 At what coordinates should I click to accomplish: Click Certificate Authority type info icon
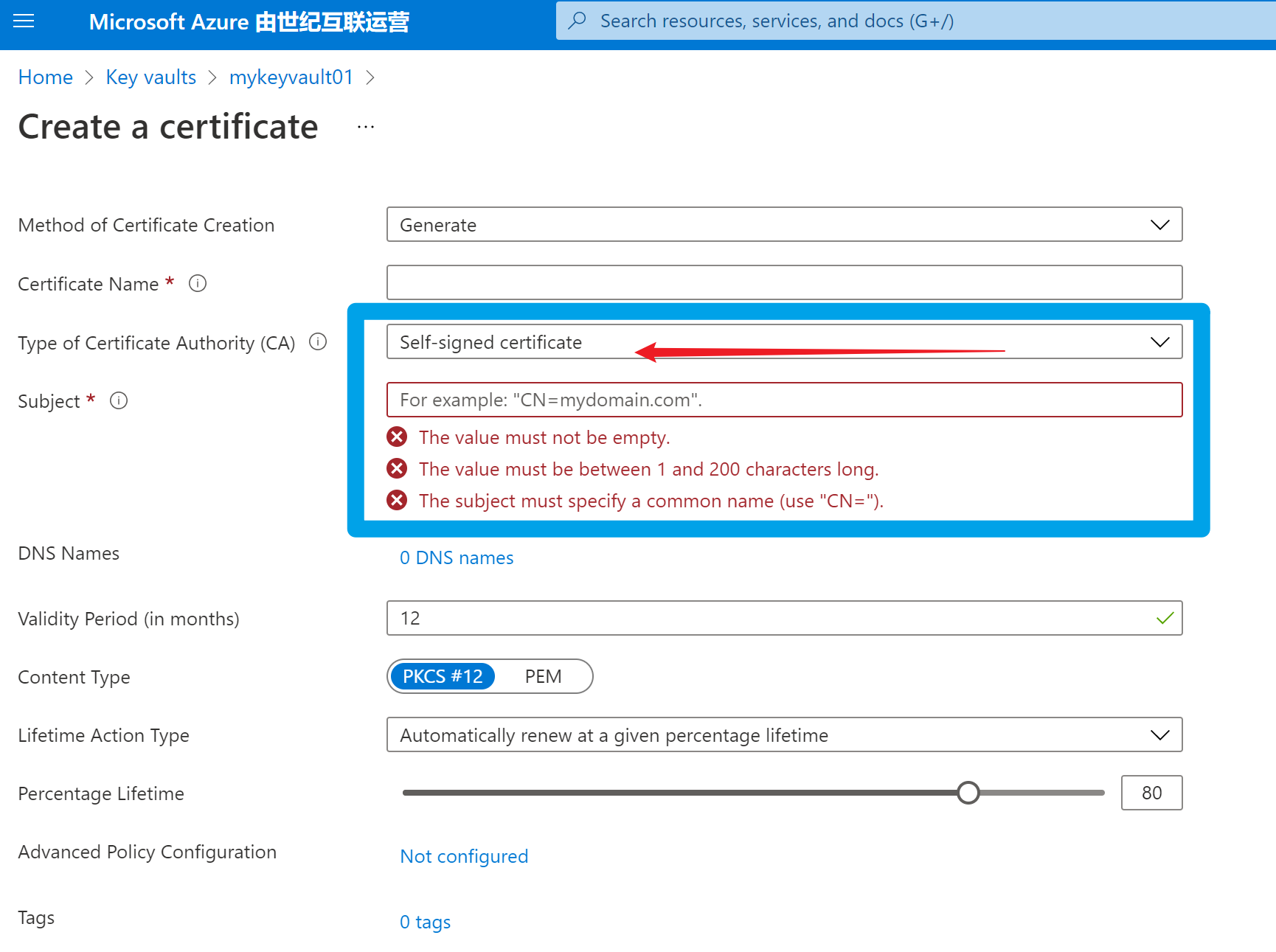[318, 342]
